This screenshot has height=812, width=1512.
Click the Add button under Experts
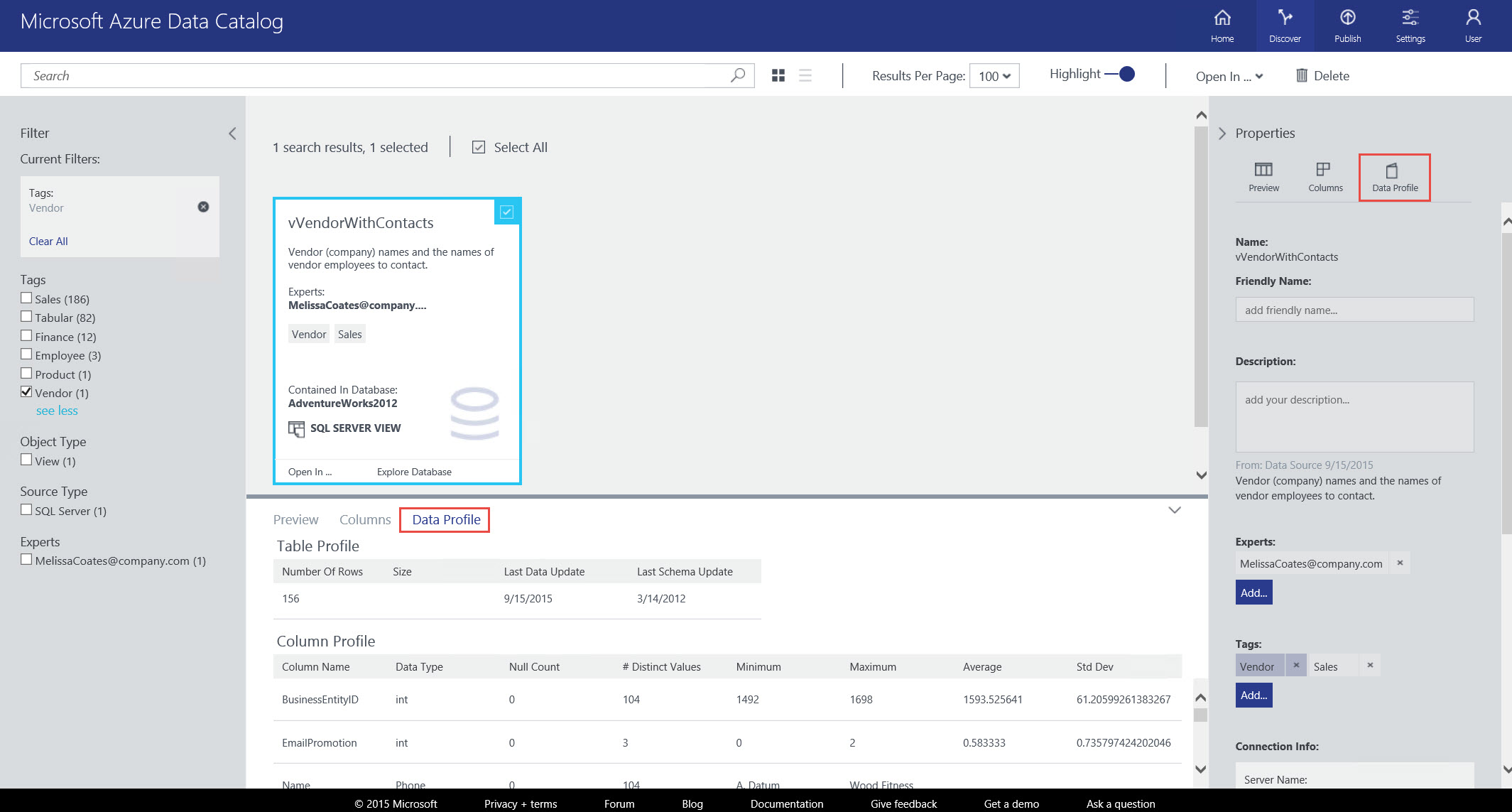pyautogui.click(x=1253, y=592)
